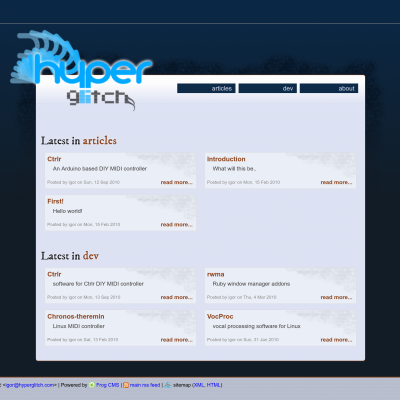Open the Frog CMS link
The width and height of the screenshot is (400, 400).
tap(108, 385)
